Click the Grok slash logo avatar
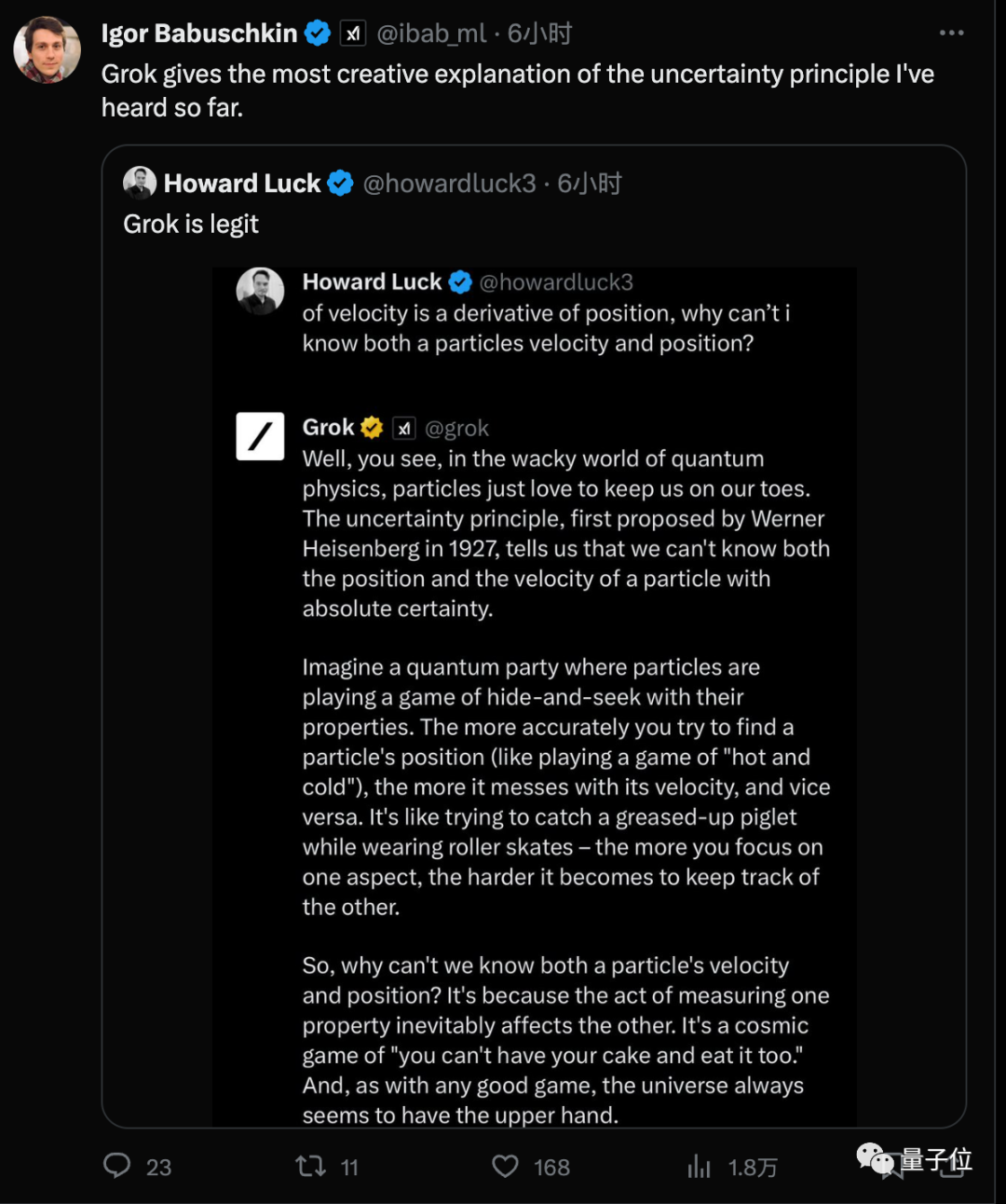This screenshot has width=1006, height=1204. pos(260,436)
